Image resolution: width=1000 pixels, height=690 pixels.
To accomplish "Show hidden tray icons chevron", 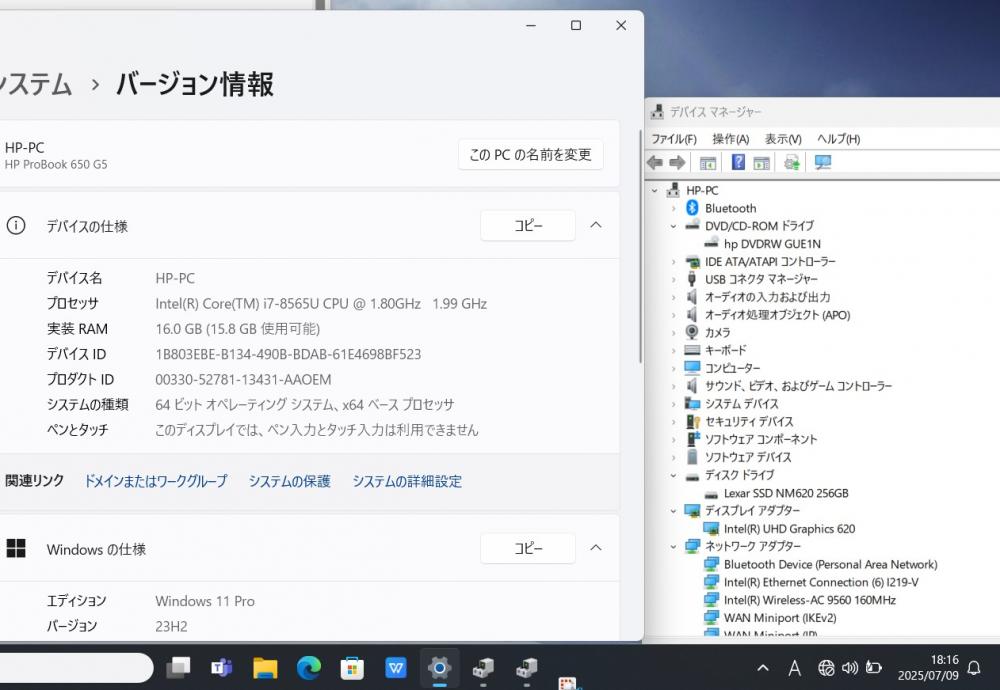I will tap(763, 668).
